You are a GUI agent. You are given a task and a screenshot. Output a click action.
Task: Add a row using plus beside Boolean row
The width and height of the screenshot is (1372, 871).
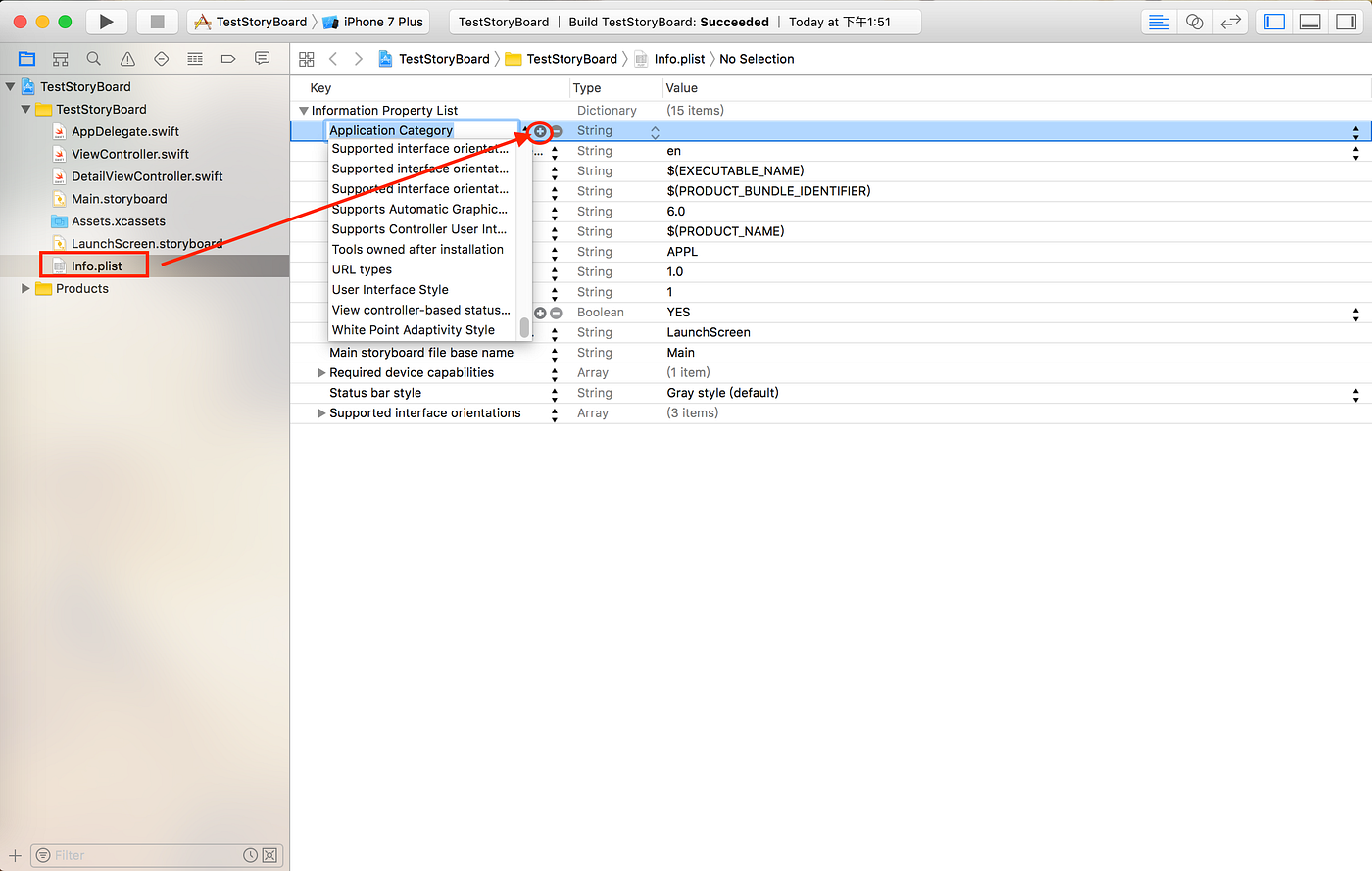coord(540,313)
